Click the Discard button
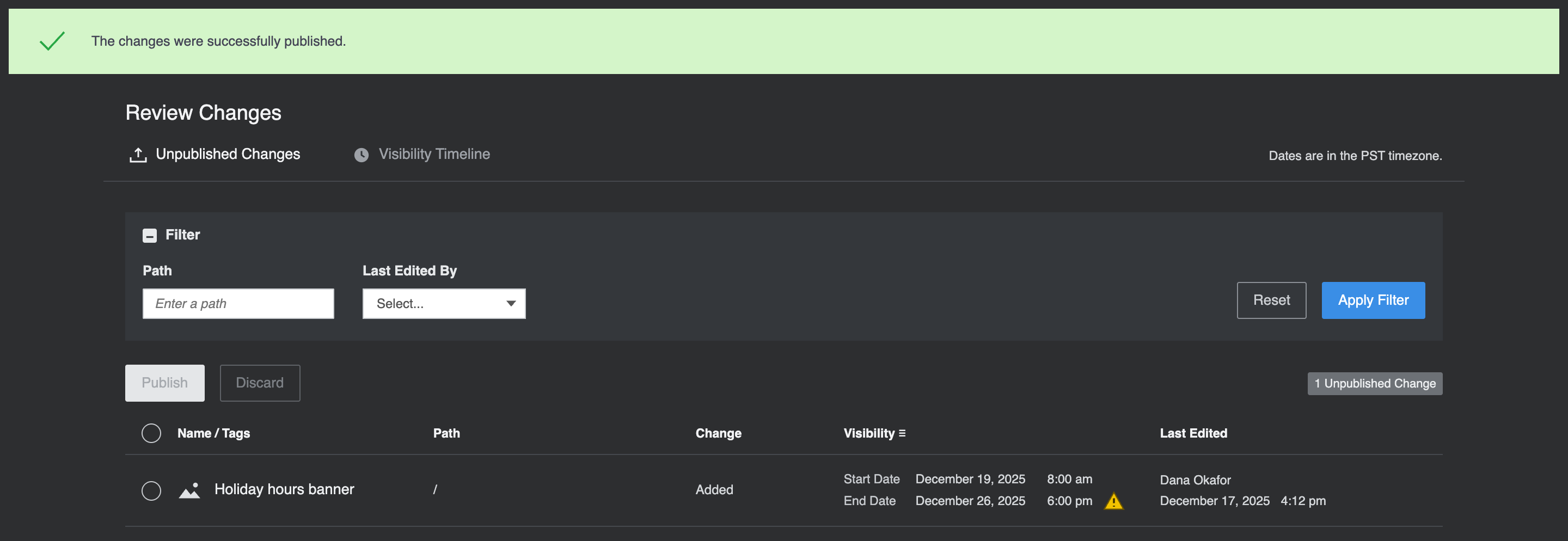 [260, 383]
